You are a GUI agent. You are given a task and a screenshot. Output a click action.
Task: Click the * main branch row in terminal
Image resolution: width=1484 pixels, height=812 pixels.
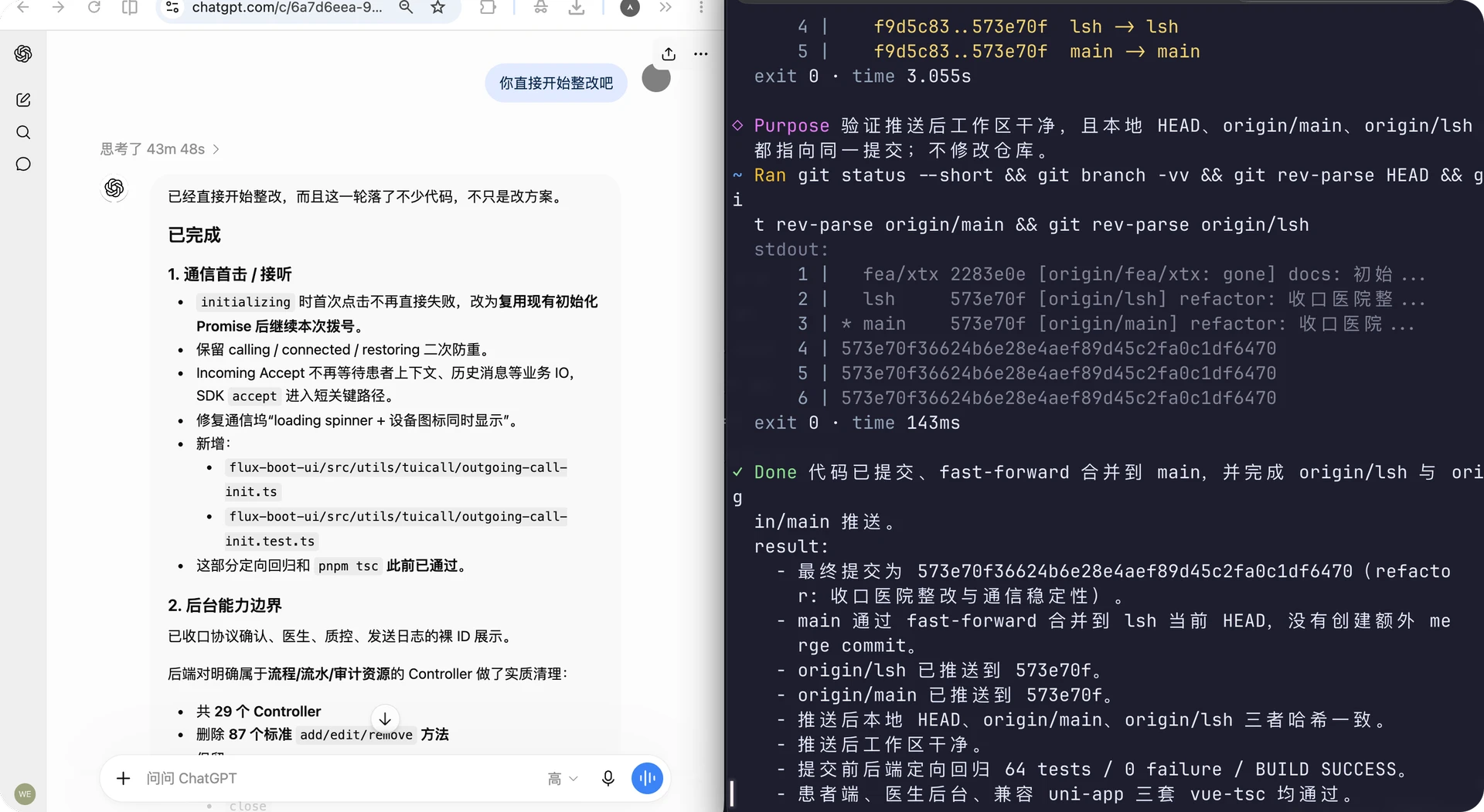coord(1107,324)
